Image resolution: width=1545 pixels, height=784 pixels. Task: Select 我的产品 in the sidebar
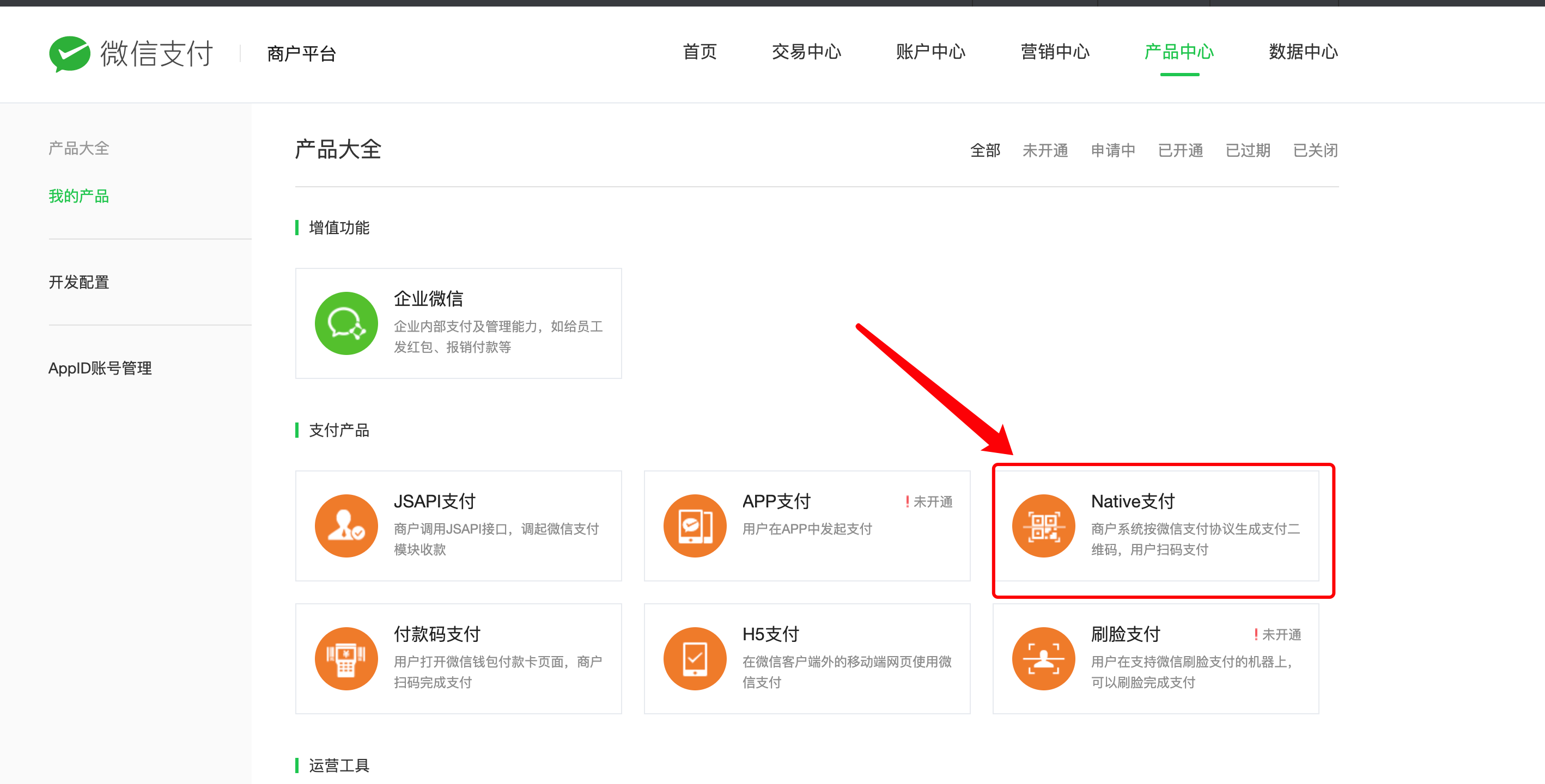coord(78,196)
